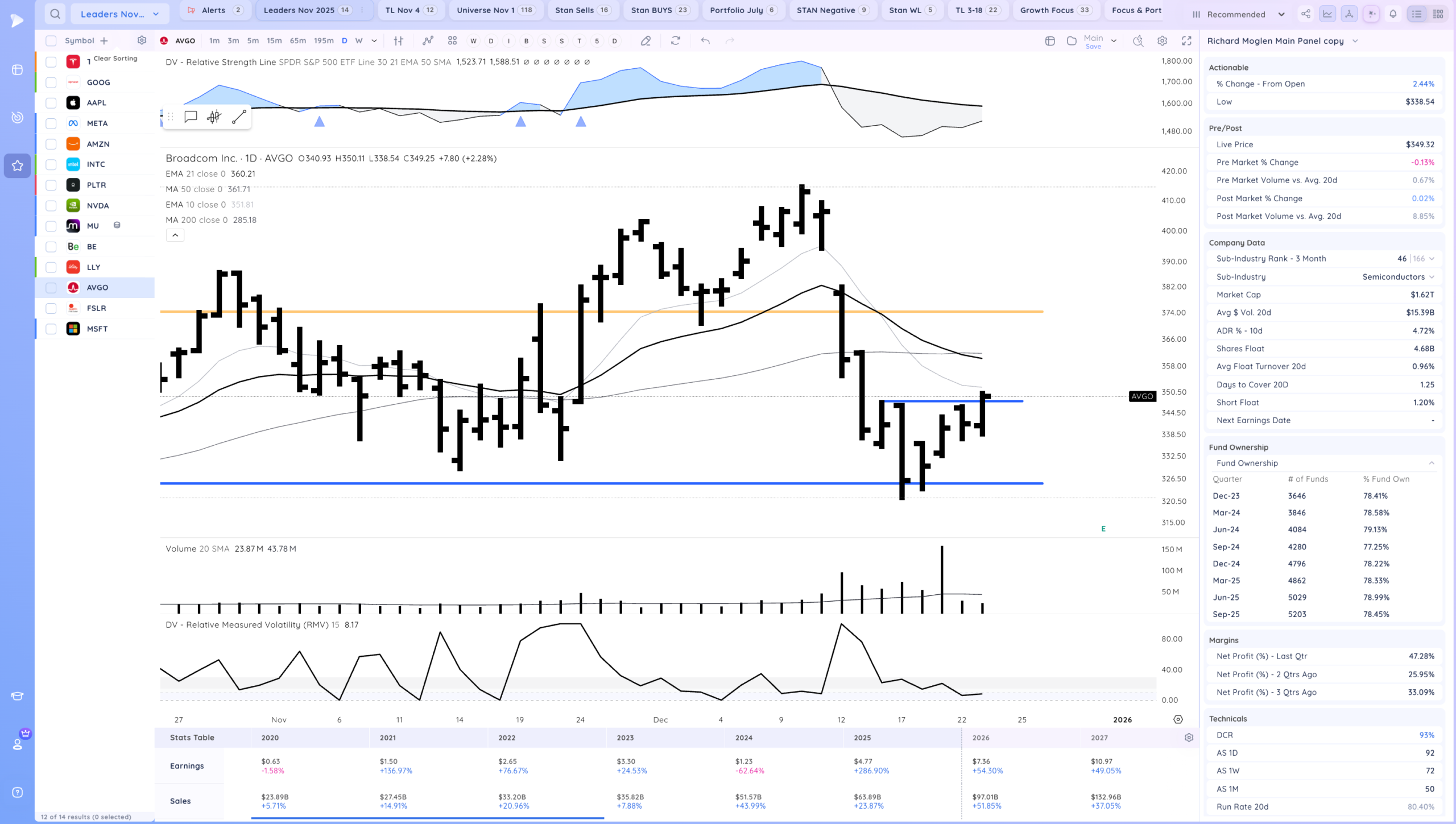The image size is (1456, 824).
Task: Toggle fullscreen chart view
Action: (x=1186, y=41)
